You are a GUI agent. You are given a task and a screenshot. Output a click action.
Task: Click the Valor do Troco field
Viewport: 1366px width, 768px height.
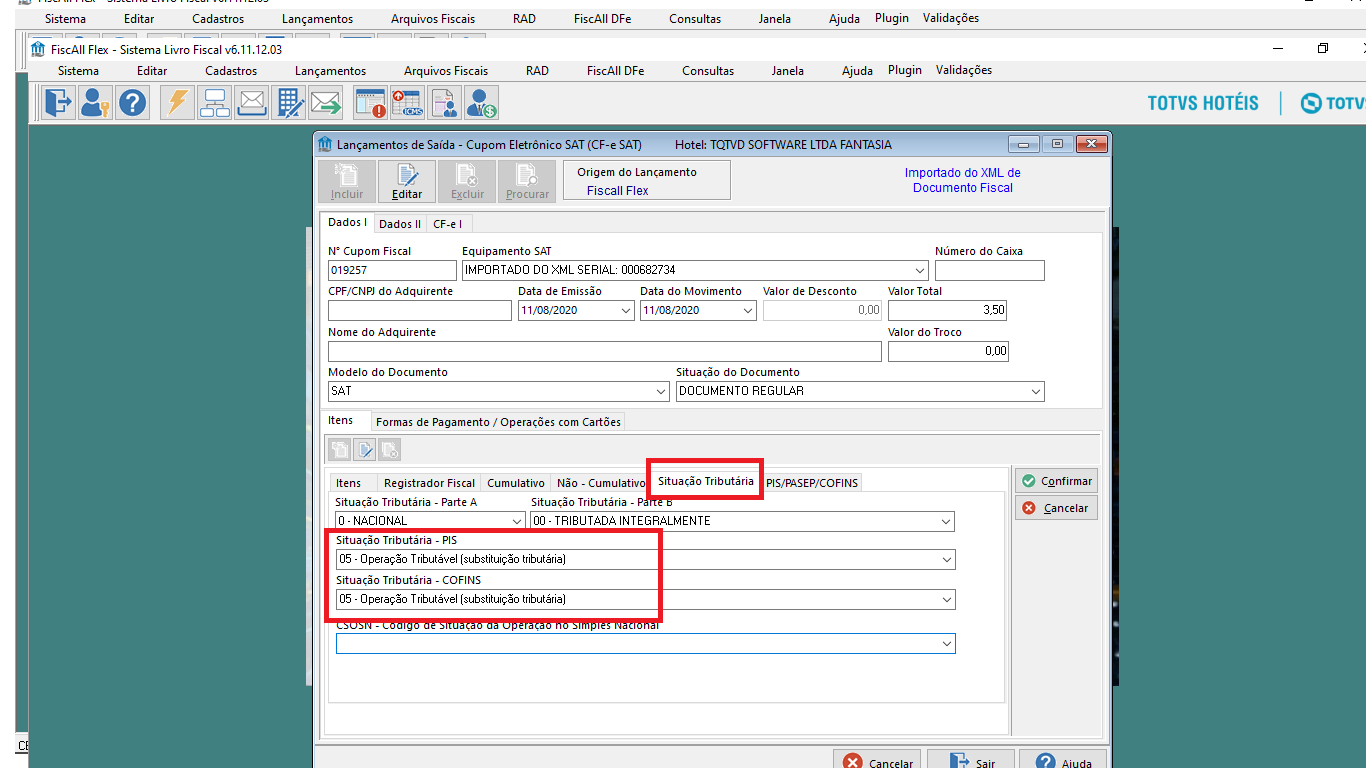[x=948, y=351]
